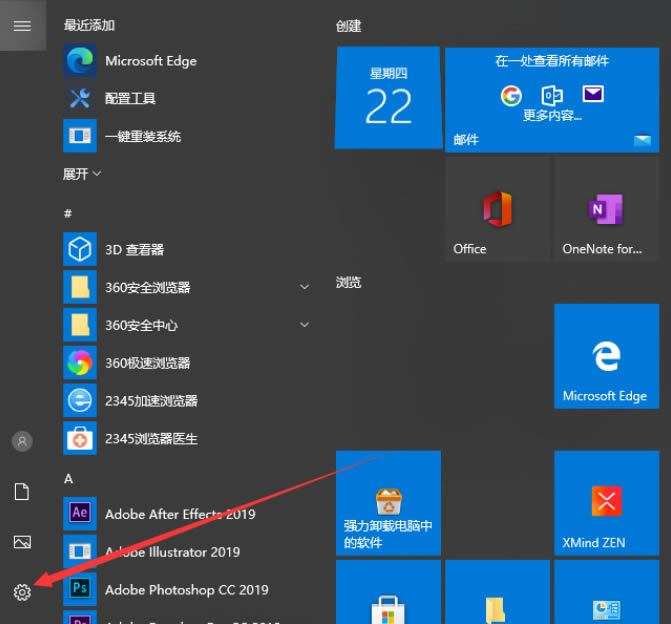The width and height of the screenshot is (671, 624).
Task: Click the Outlook icon in mail tile
Action: [x=552, y=95]
